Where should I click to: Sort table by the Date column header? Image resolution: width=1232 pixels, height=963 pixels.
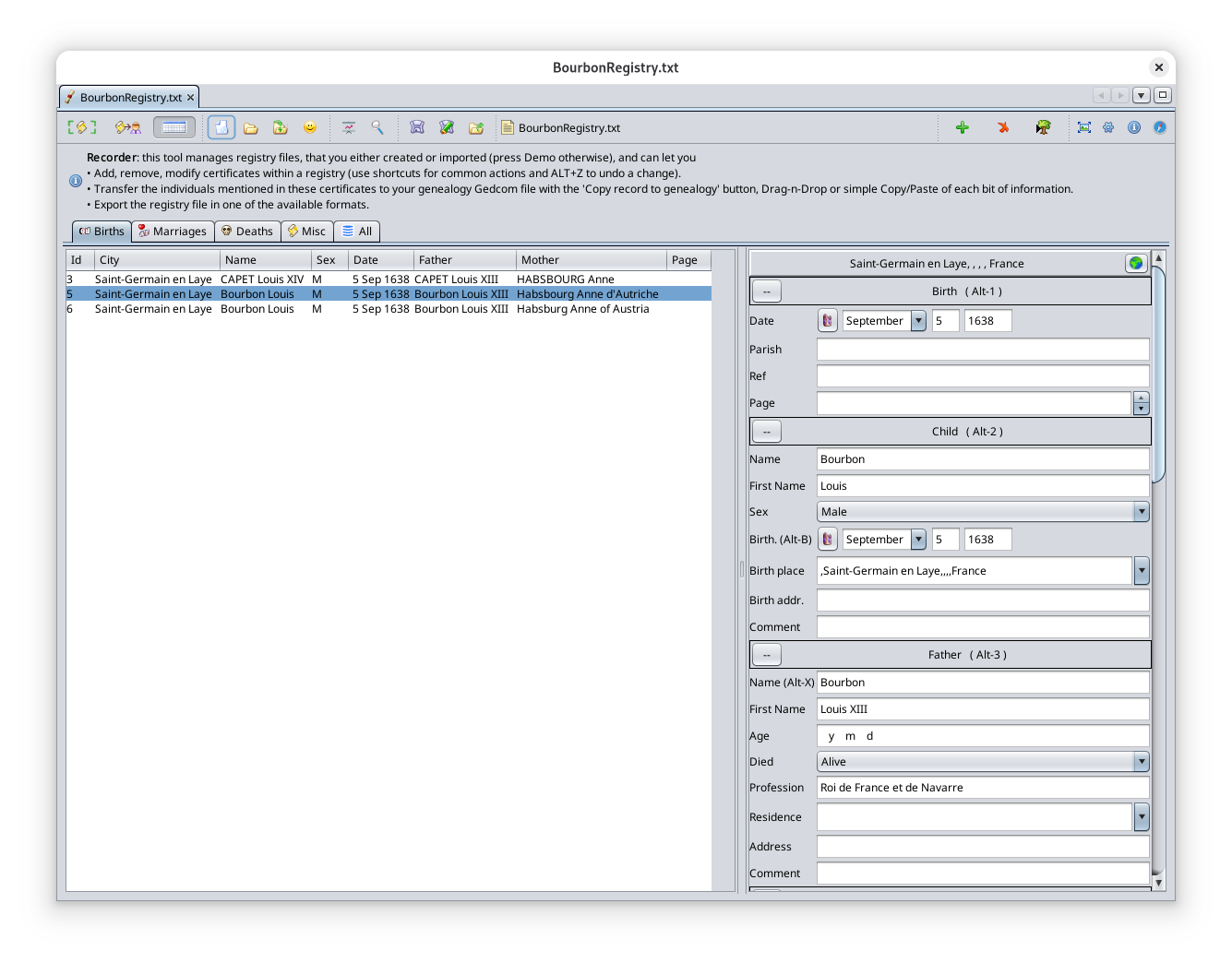click(381, 260)
